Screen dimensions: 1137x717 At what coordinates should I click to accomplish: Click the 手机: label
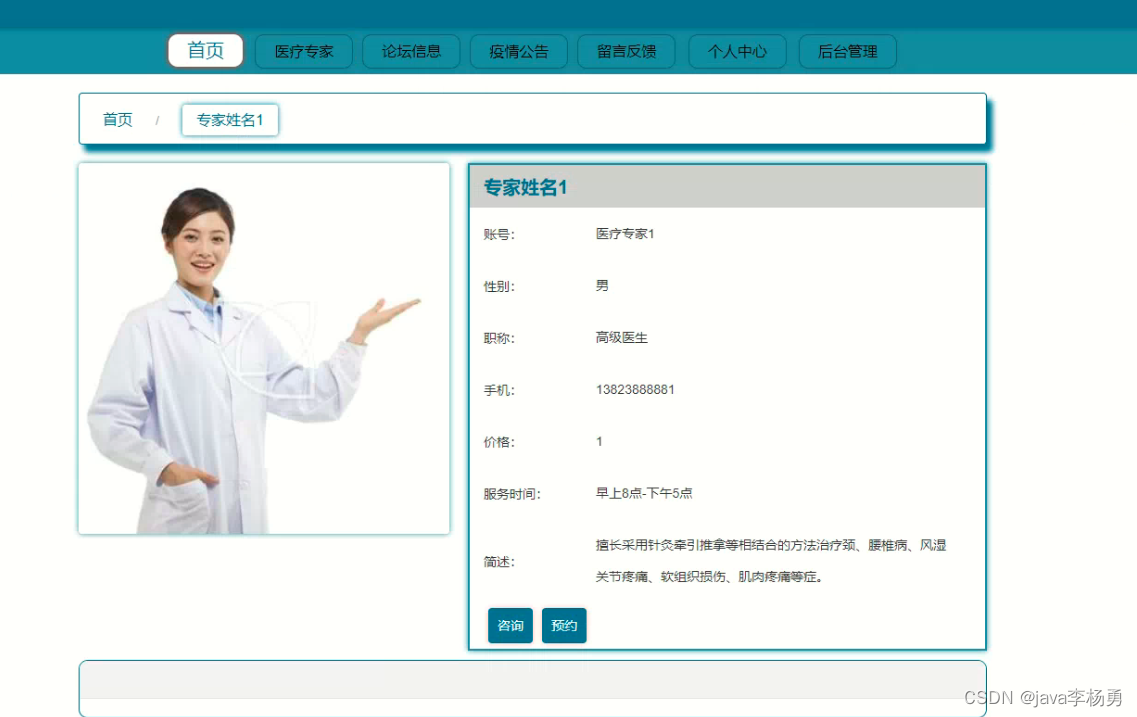point(499,390)
